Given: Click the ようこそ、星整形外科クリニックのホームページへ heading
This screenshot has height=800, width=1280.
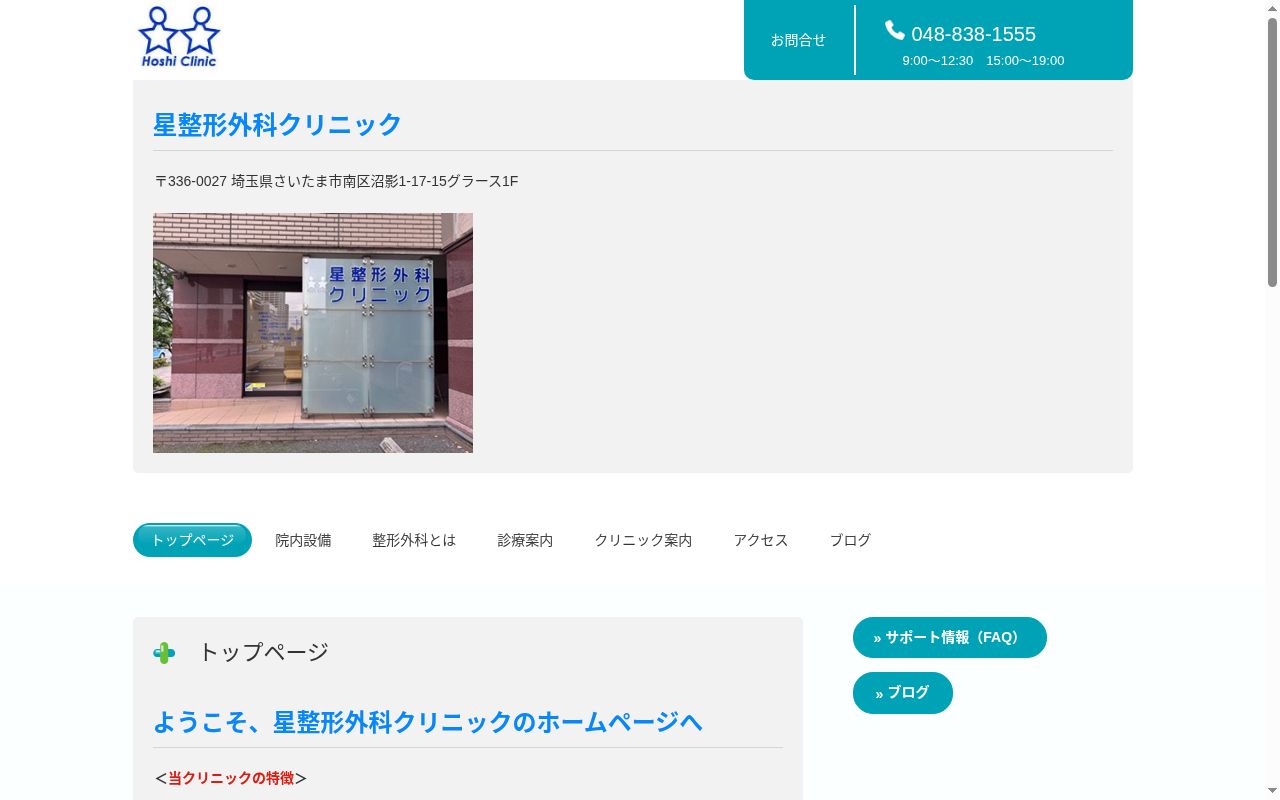Looking at the screenshot, I should click(428, 722).
